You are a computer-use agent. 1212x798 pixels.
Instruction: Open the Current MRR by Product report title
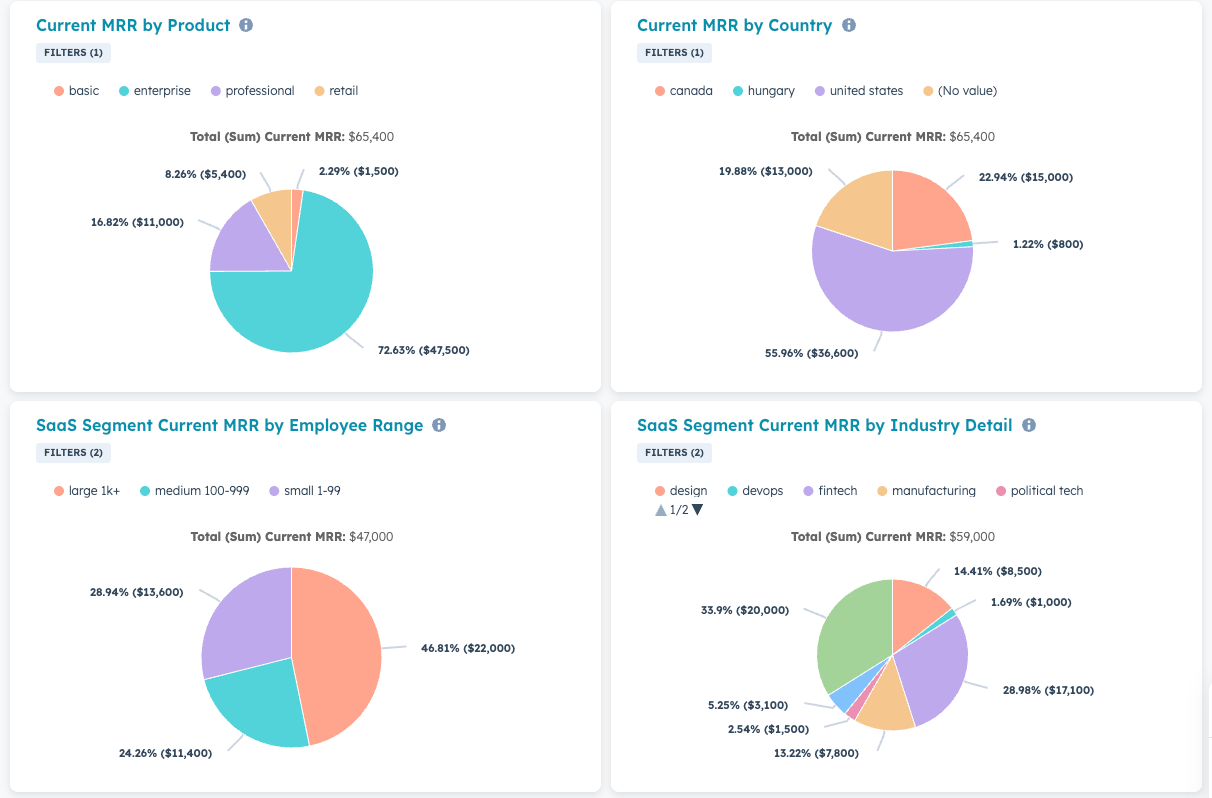point(133,25)
